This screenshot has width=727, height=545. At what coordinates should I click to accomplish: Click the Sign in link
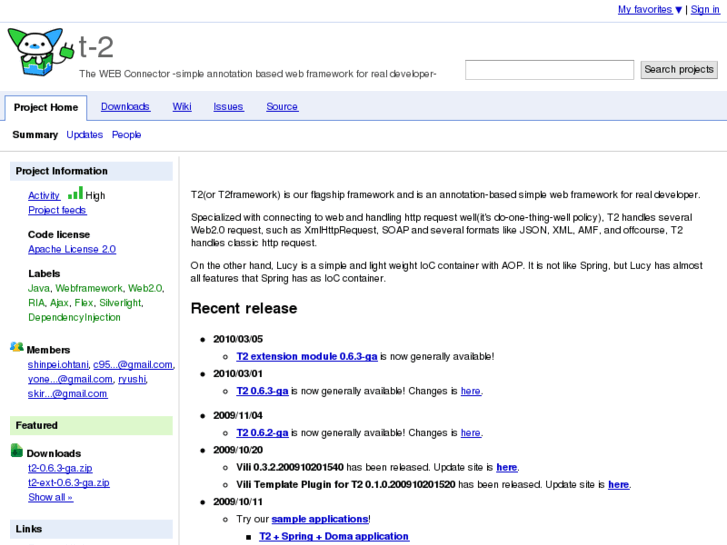click(x=705, y=10)
